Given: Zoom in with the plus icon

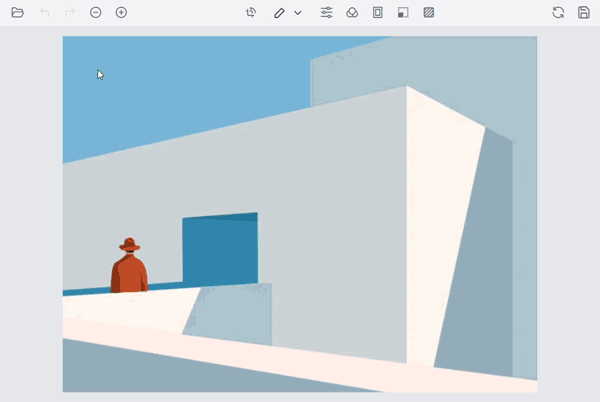Looking at the screenshot, I should tap(122, 13).
